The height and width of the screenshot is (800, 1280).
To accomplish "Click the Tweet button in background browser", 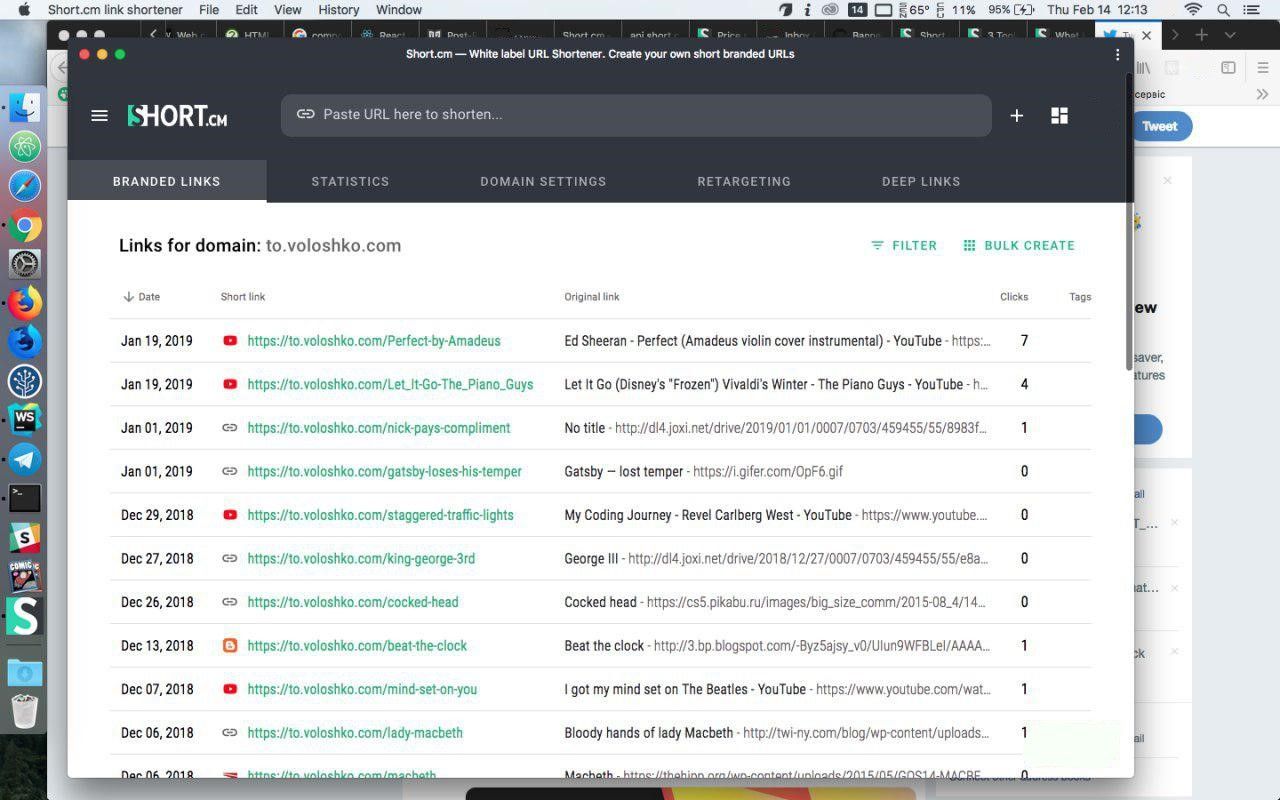I will point(1160,126).
